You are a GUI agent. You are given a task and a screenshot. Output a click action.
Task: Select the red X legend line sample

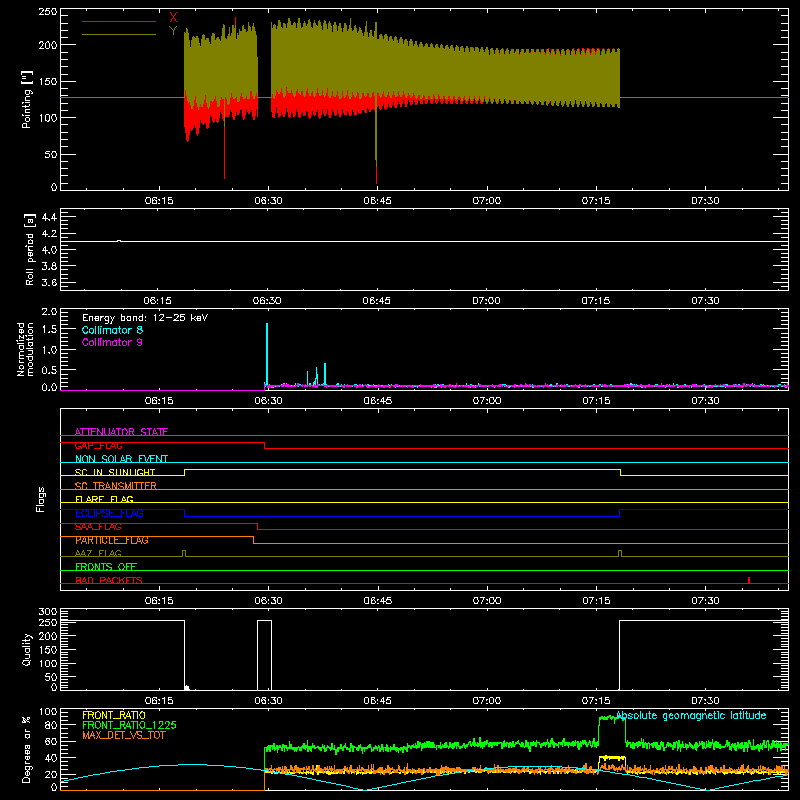(x=119, y=21)
